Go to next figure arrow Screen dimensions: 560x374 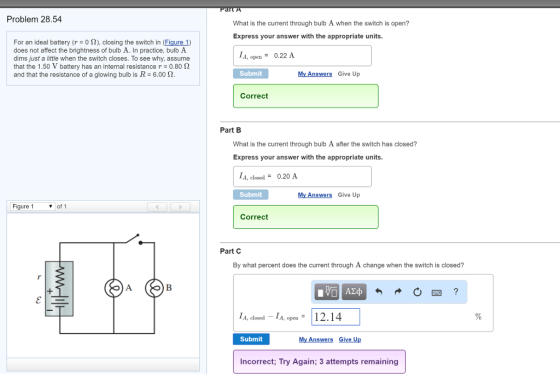click(x=180, y=206)
